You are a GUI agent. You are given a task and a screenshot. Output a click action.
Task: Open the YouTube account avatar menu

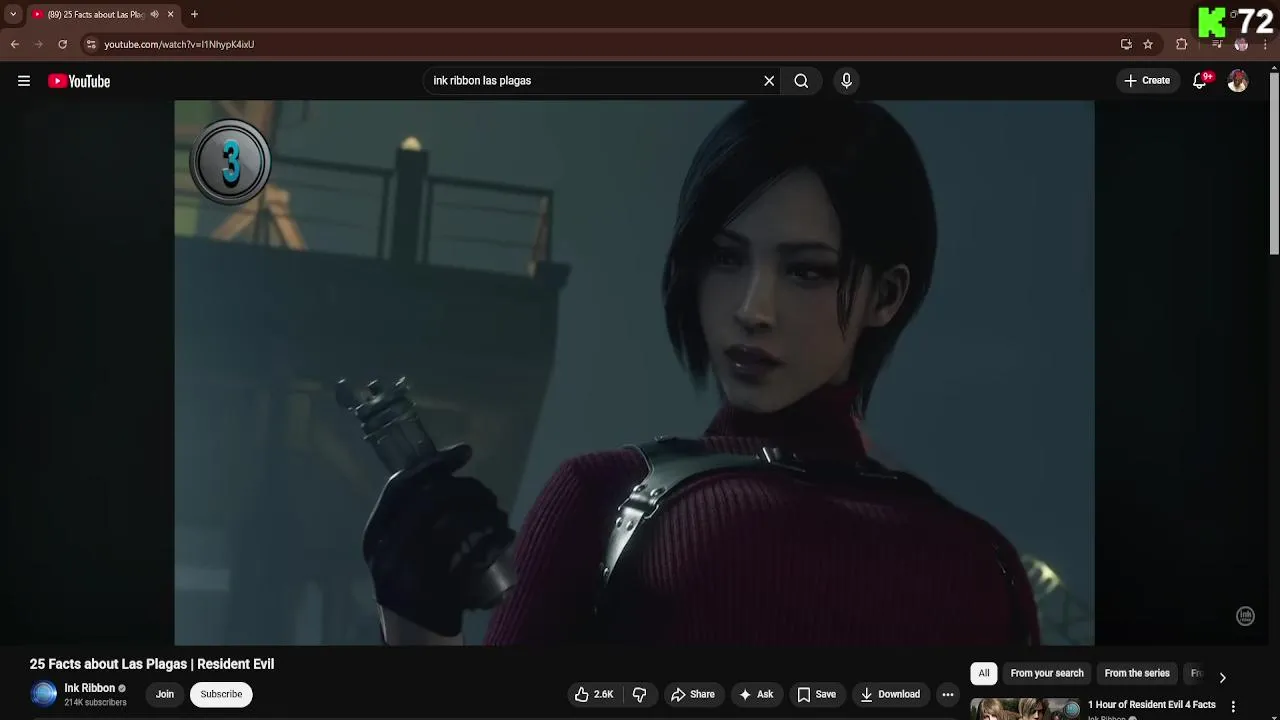click(x=1238, y=81)
